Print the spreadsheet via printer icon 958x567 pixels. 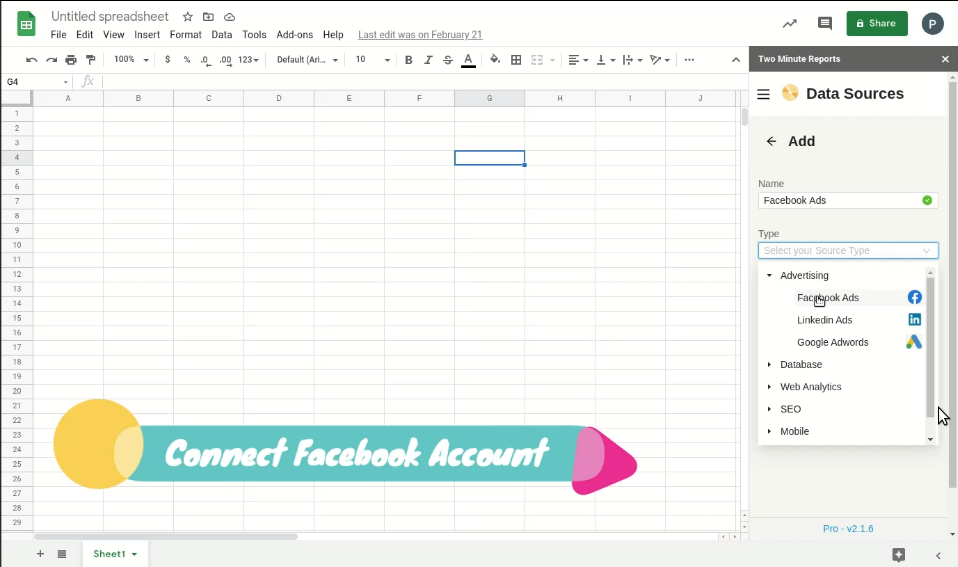pos(71,60)
